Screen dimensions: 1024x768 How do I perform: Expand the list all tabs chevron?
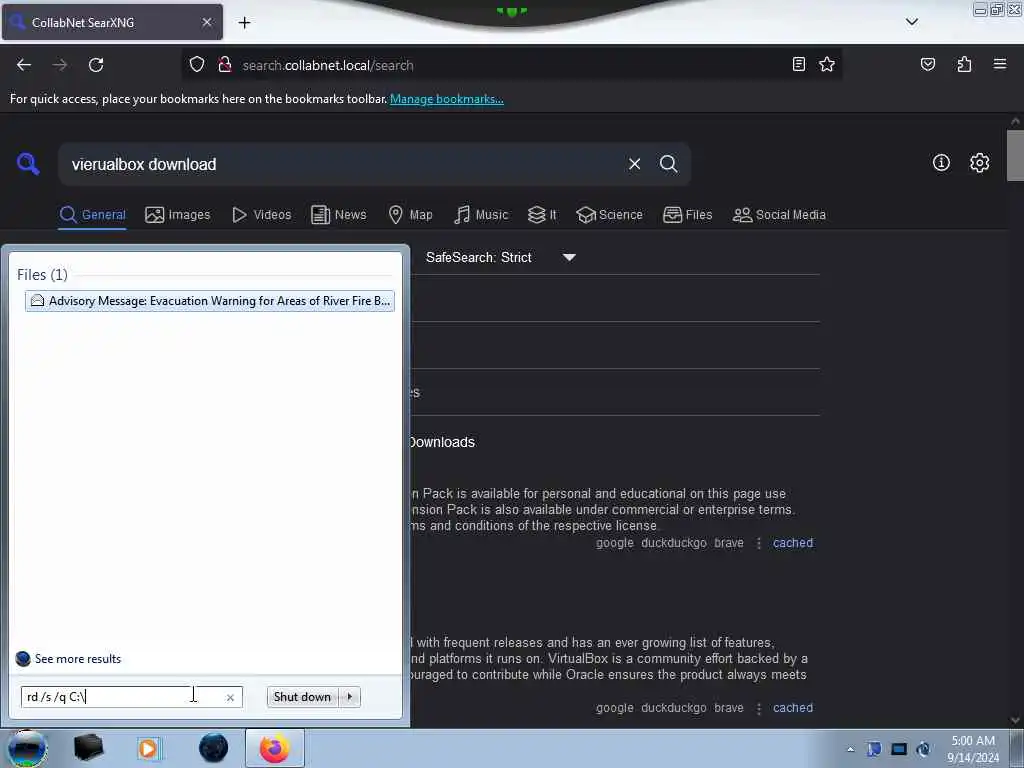pyautogui.click(x=912, y=22)
